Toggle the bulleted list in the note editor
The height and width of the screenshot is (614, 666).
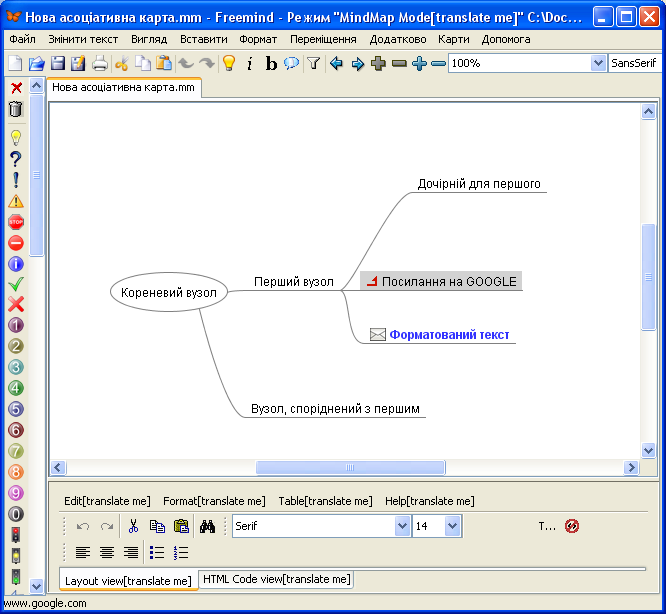pyautogui.click(x=157, y=552)
